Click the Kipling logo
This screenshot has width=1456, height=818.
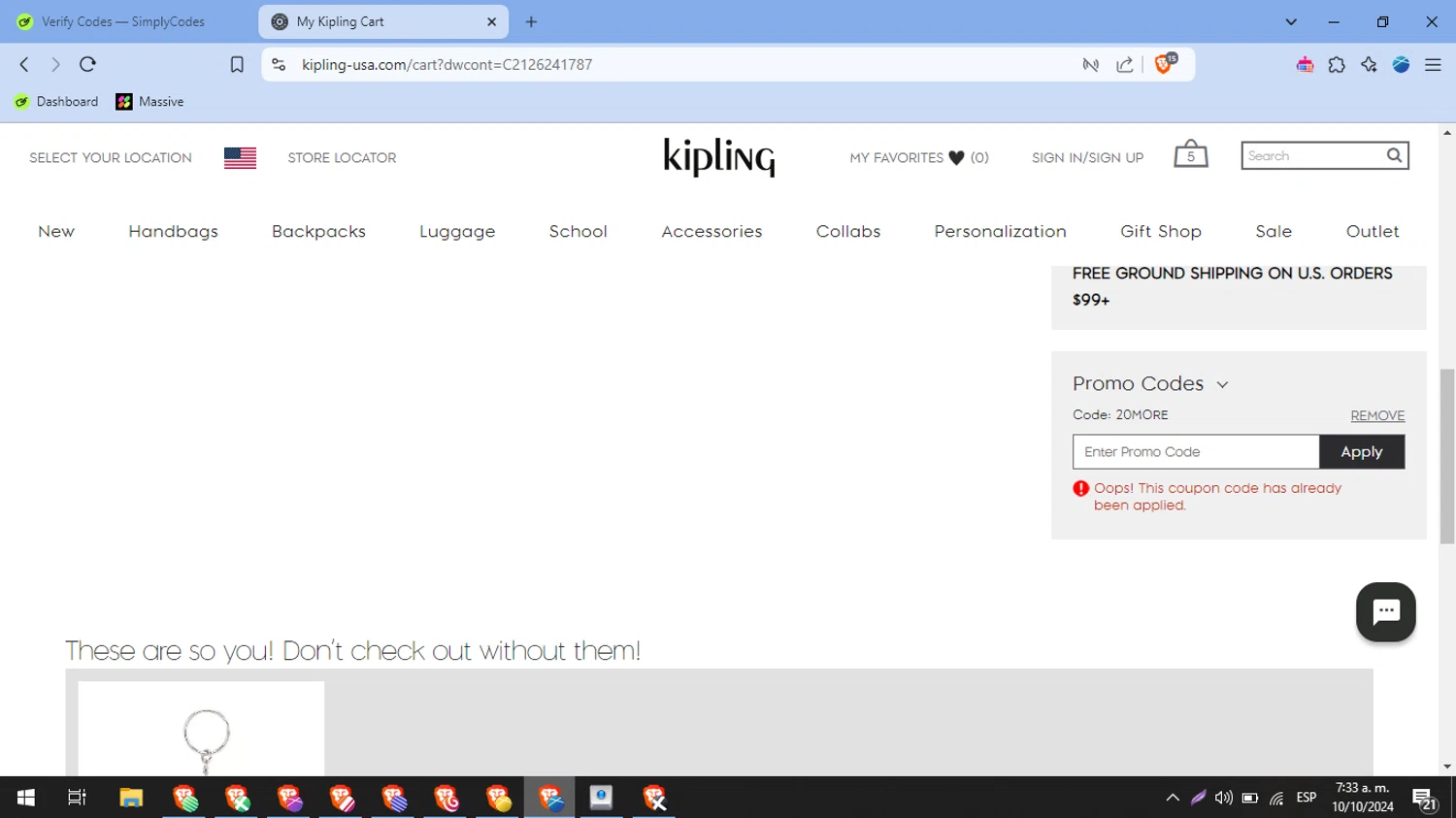719,156
